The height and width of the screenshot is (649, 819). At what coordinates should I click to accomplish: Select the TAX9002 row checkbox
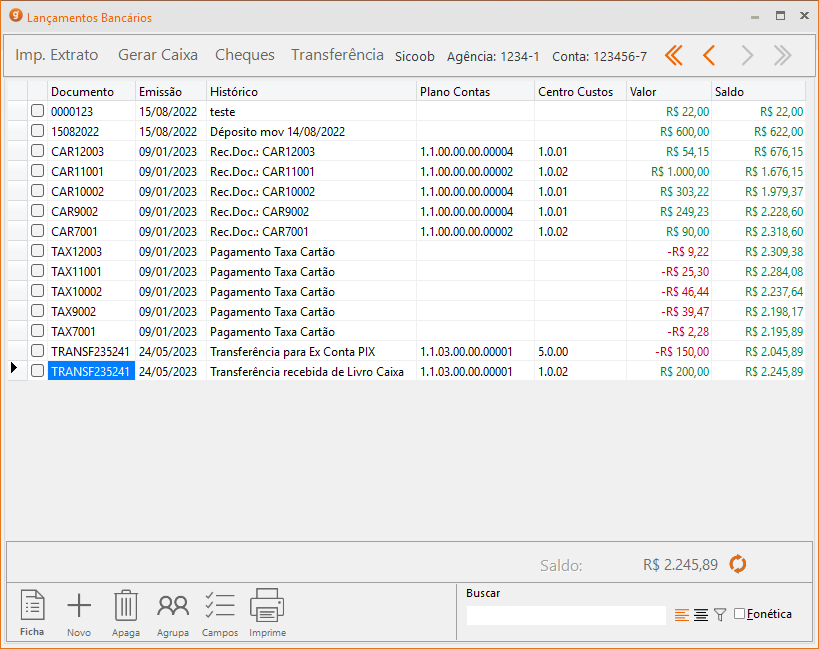point(37,312)
